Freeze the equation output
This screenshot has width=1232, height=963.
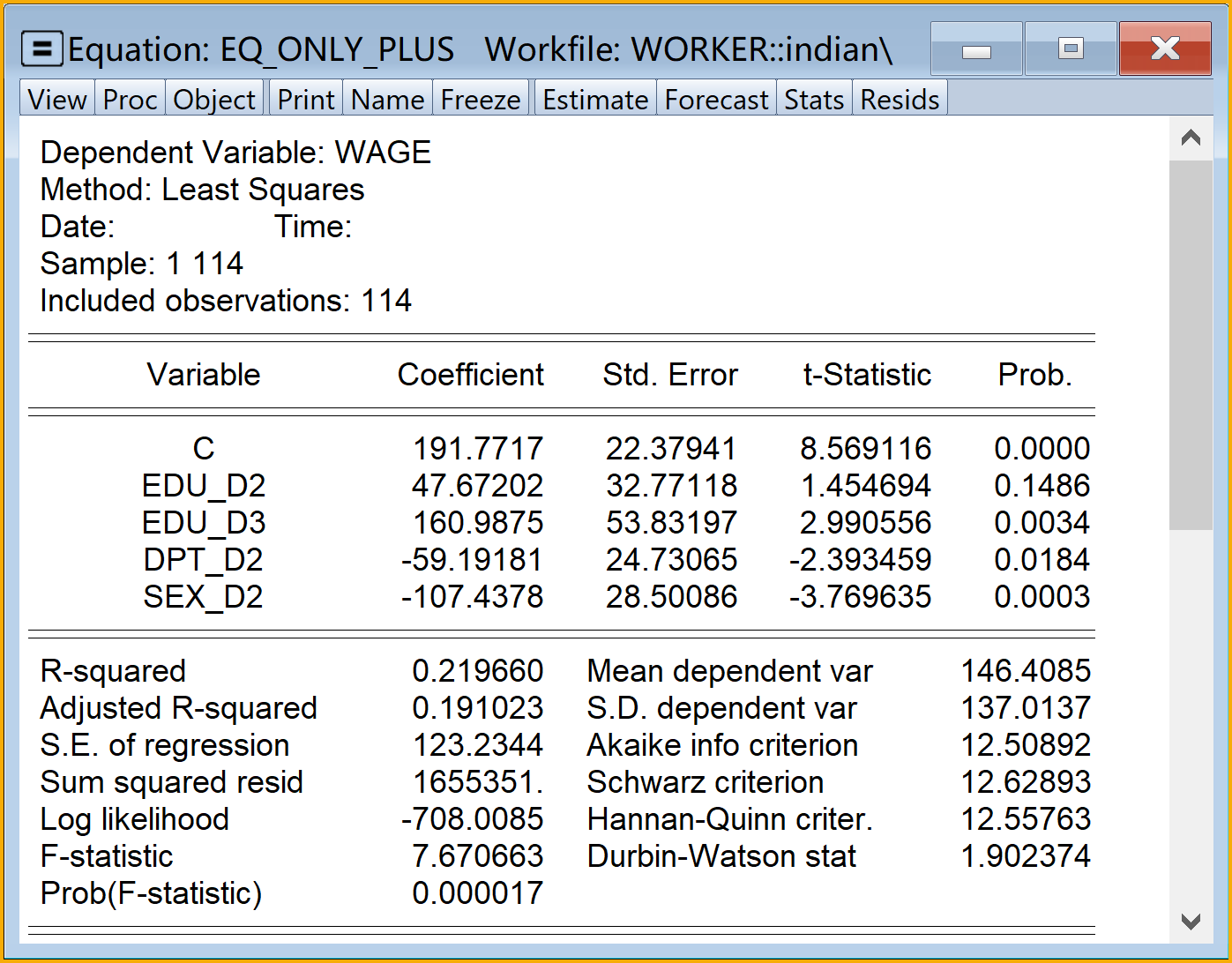tap(481, 100)
